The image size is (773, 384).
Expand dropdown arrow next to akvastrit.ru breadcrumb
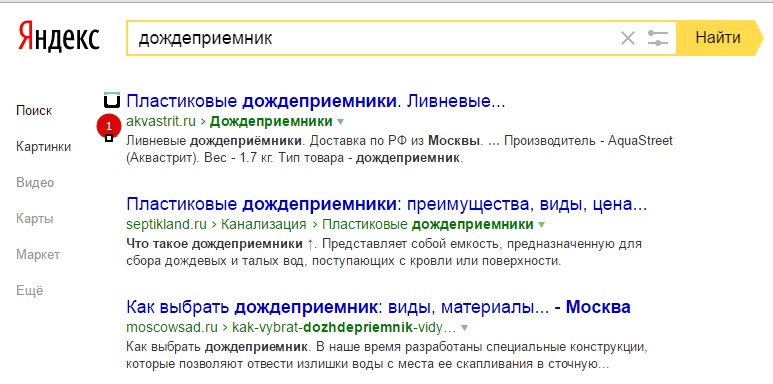[x=340, y=122]
